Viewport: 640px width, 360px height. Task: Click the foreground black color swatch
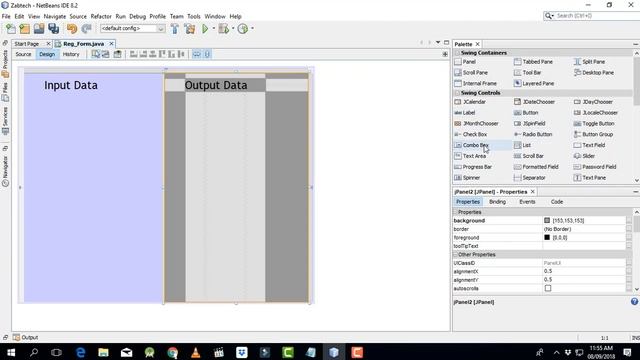coord(547,237)
